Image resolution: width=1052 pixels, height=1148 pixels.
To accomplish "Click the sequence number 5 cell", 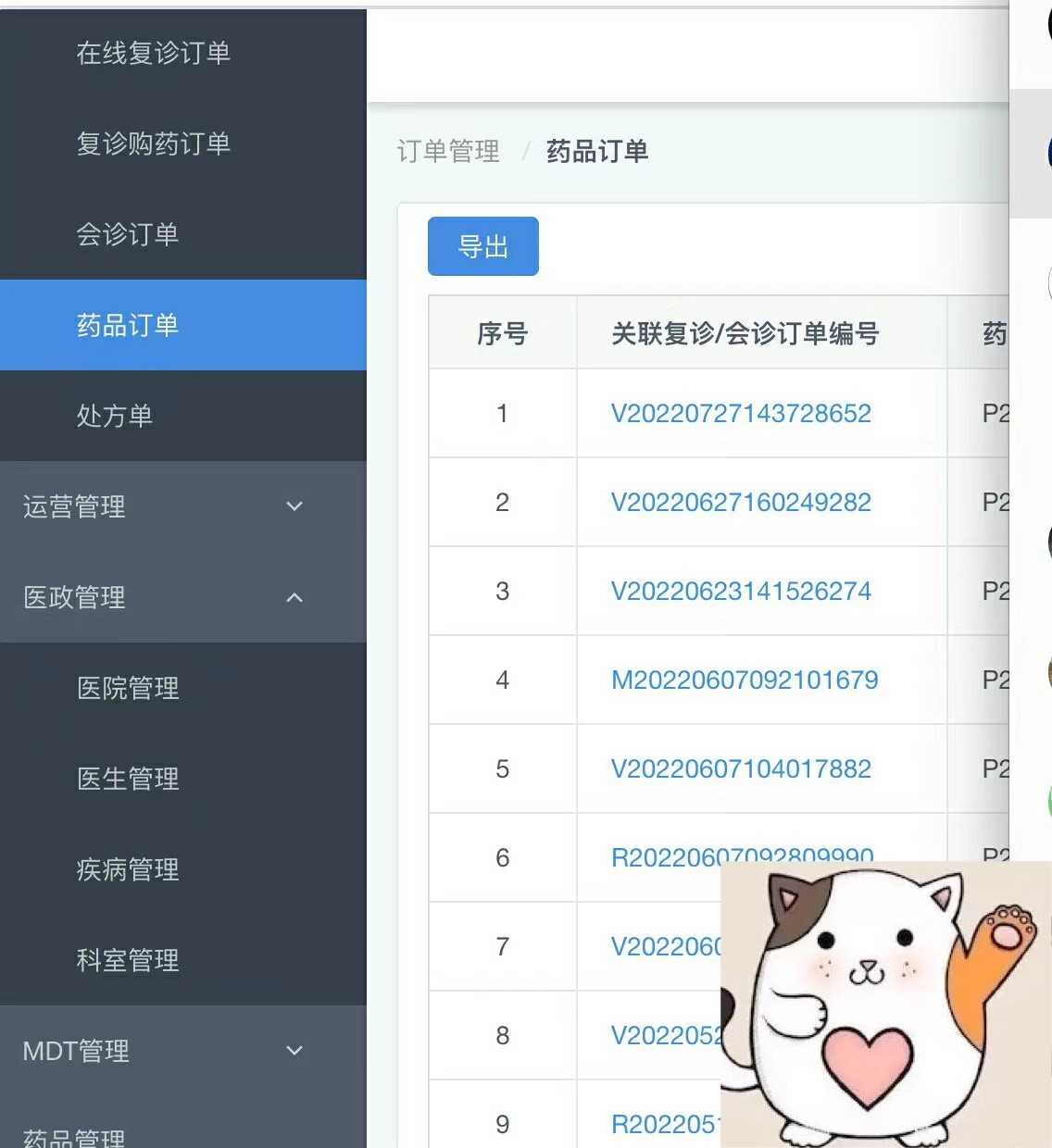I will click(503, 768).
